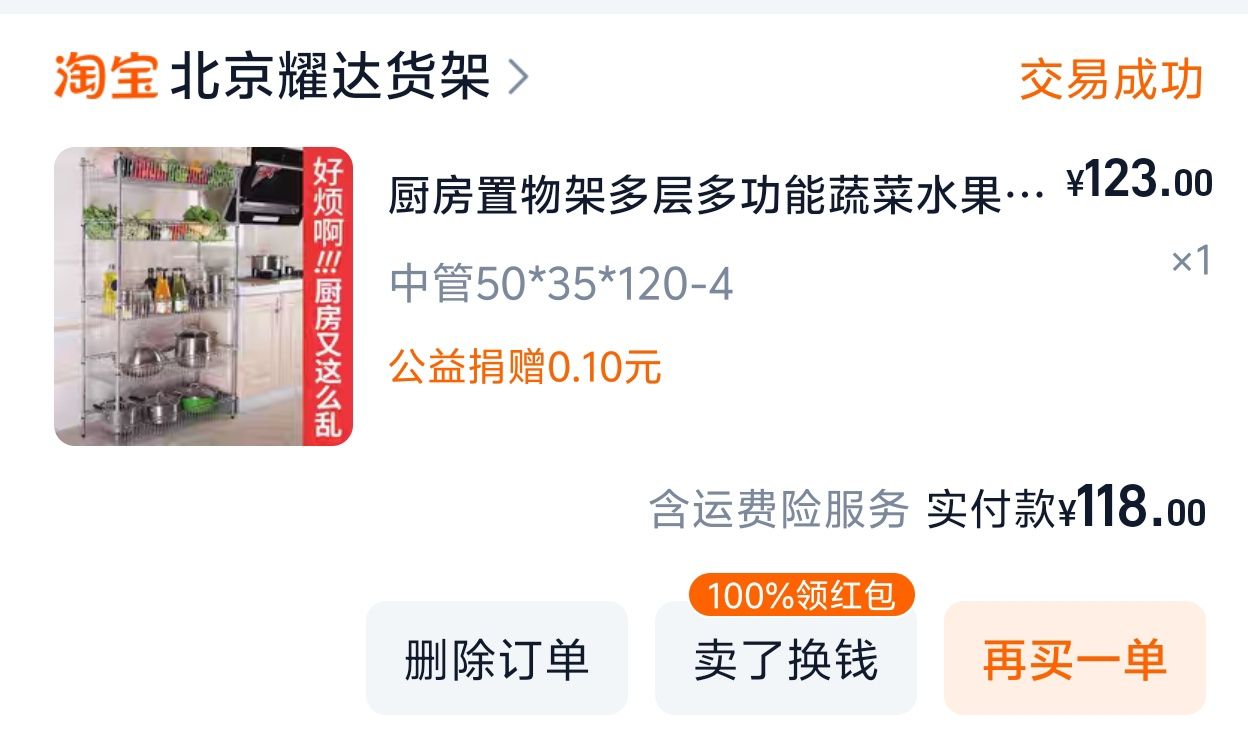View the 交易成功 order status

point(1111,80)
